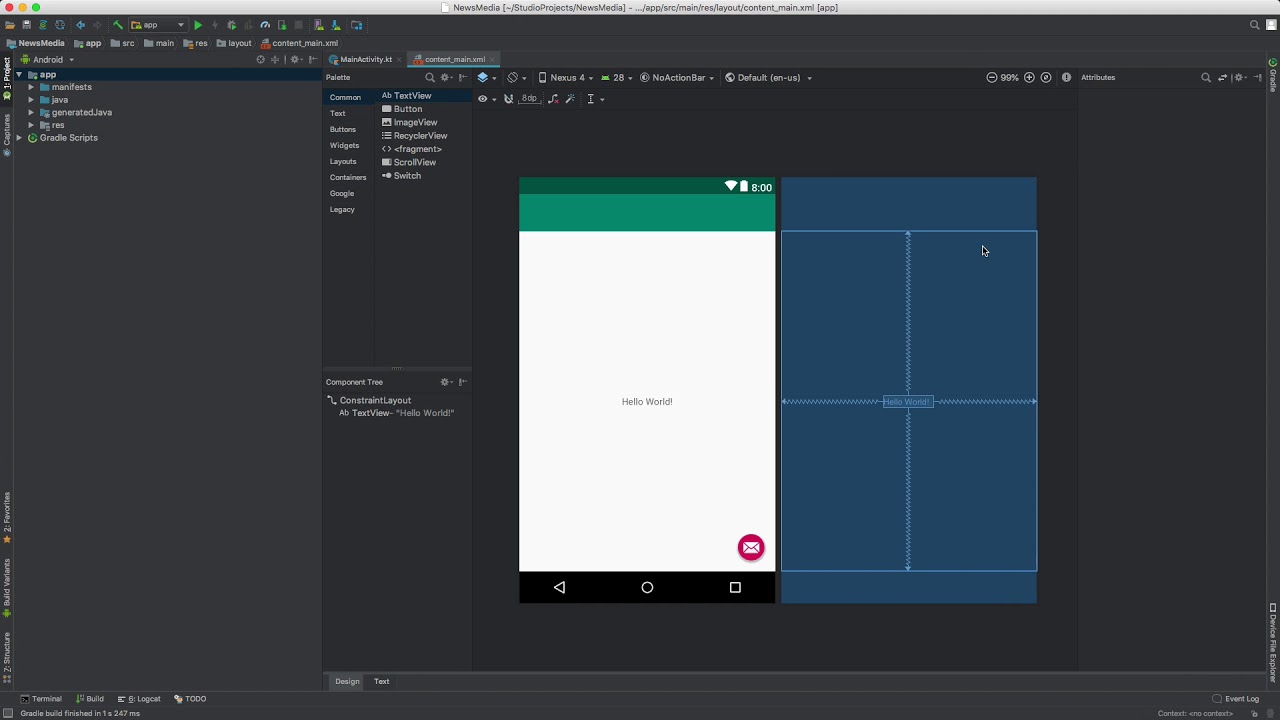Open the Build tool window
Screen dimensions: 1280x720
tap(90, 699)
